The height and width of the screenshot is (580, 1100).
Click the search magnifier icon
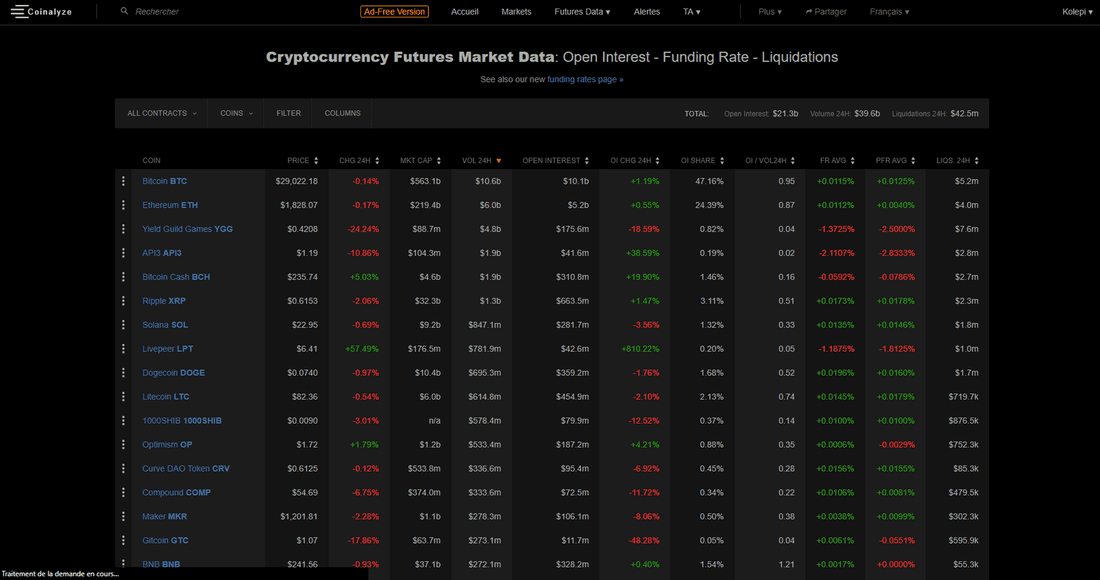click(x=124, y=11)
